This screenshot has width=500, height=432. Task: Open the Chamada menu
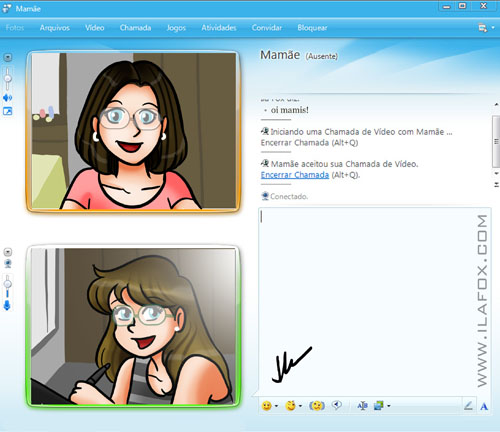click(x=135, y=28)
